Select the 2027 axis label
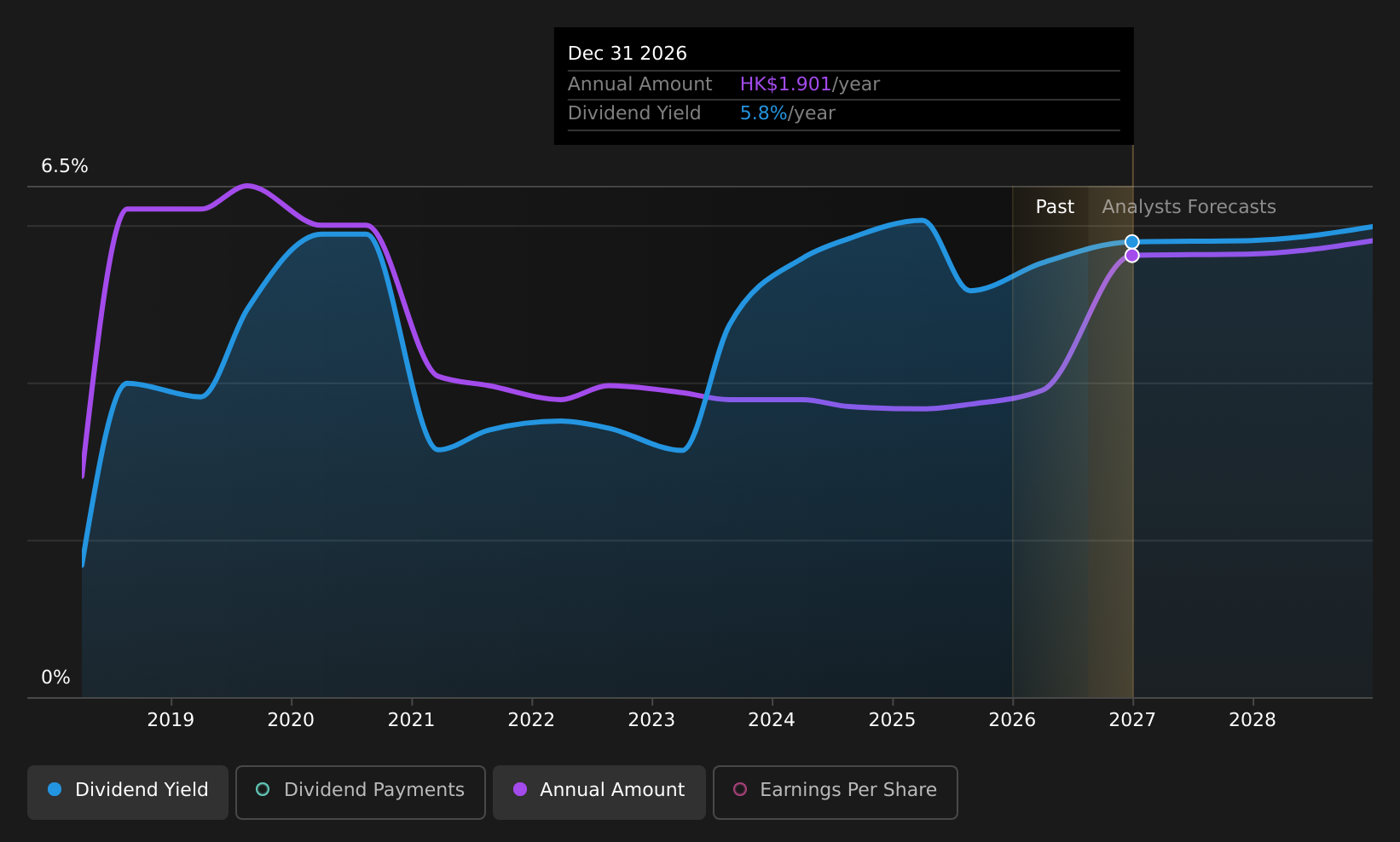The image size is (1400, 842). [x=1132, y=720]
